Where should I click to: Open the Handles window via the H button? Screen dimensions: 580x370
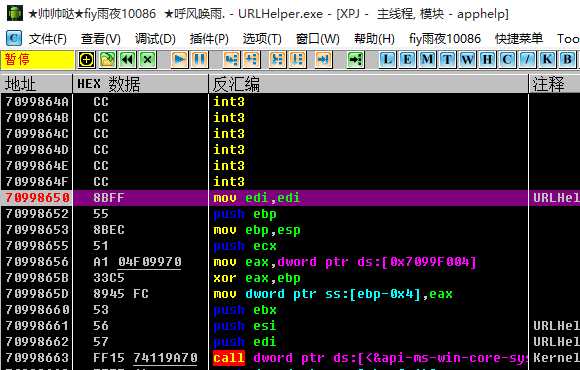[487, 60]
